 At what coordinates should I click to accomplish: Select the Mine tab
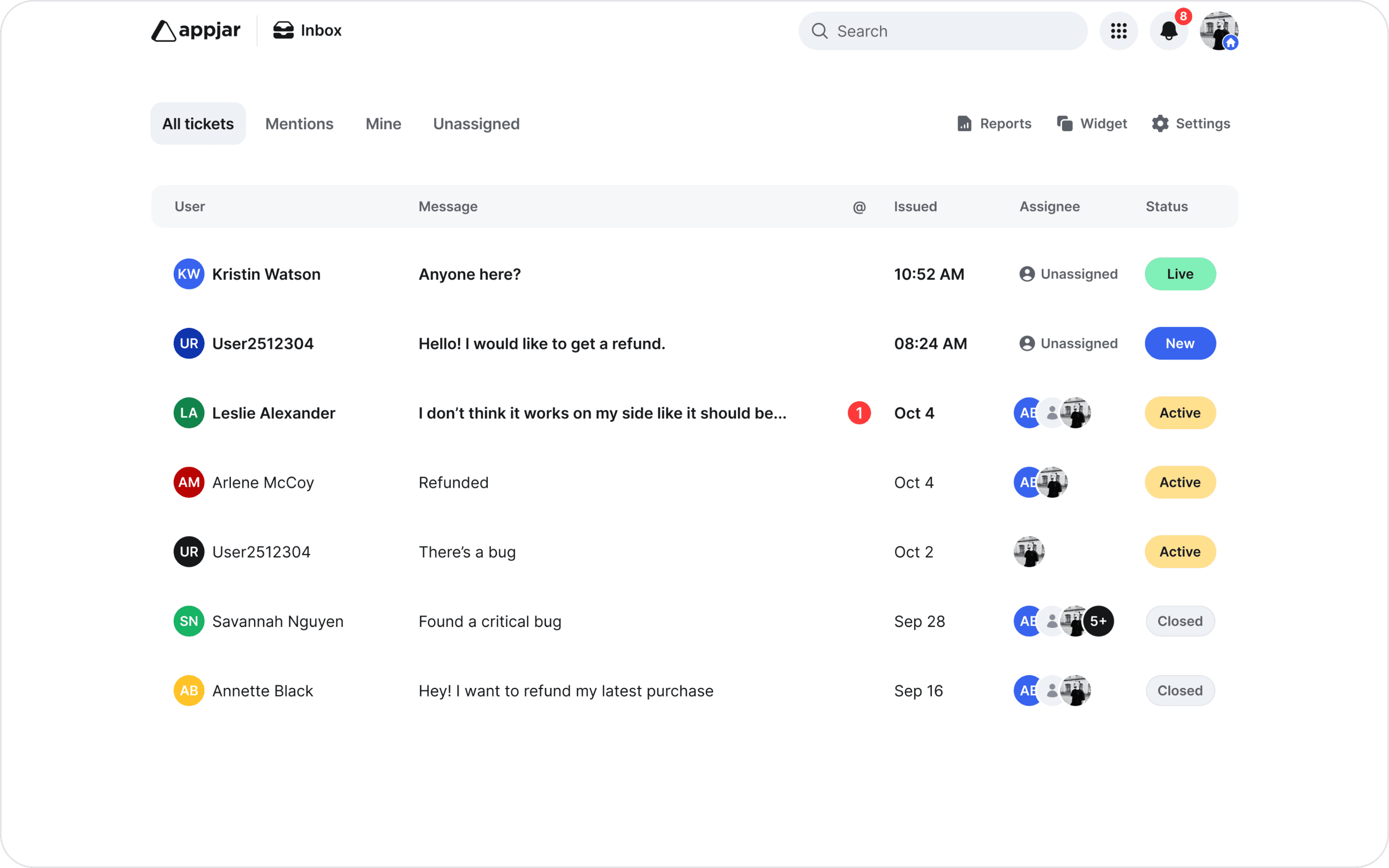[x=383, y=123]
